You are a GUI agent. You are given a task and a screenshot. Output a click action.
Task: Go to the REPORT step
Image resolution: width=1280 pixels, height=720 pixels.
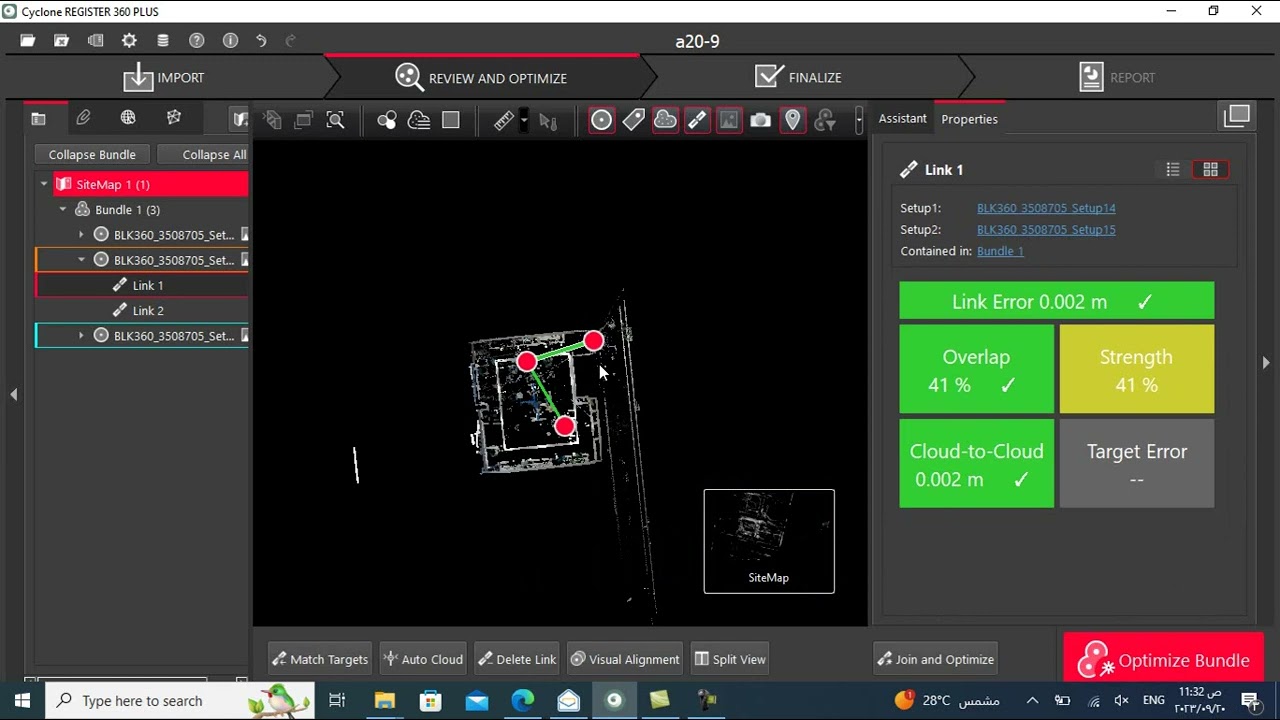coord(1117,77)
